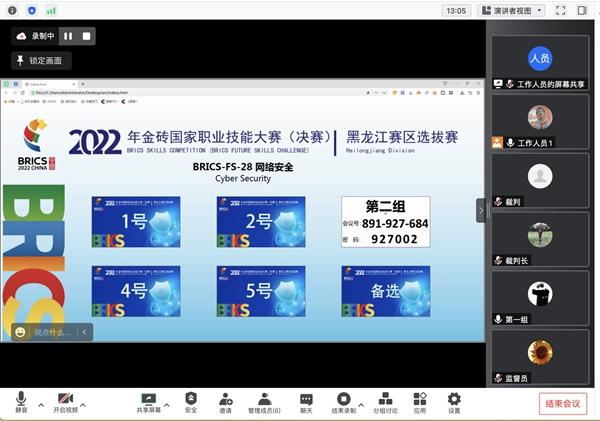Click 共享屏幕 share screen button

149,403
